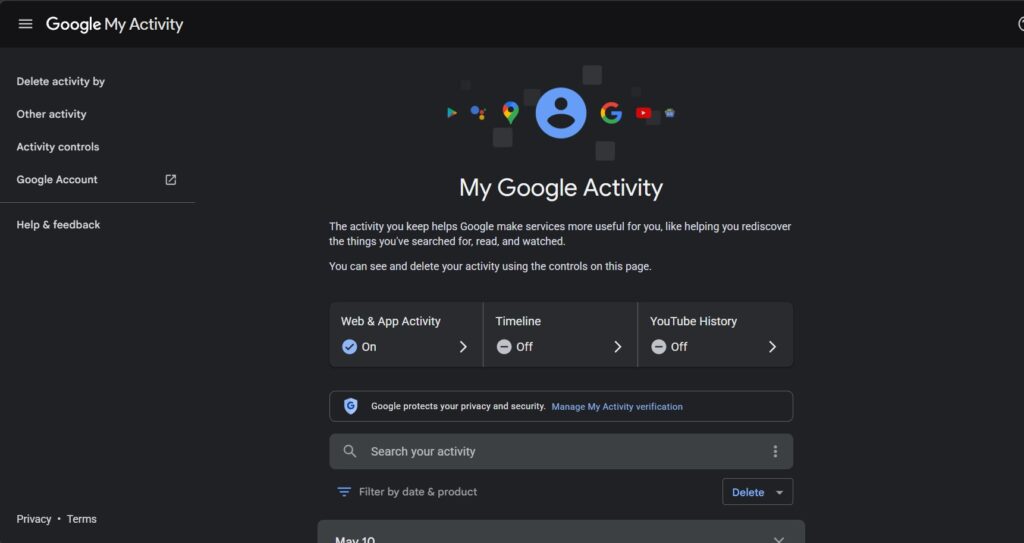
Task: Go to Activity controls
Action: [58, 147]
